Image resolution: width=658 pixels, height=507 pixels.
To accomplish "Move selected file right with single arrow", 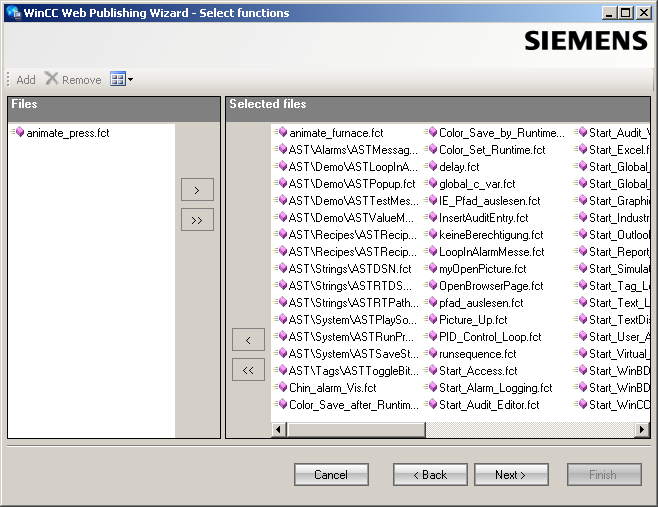I will 197,189.
